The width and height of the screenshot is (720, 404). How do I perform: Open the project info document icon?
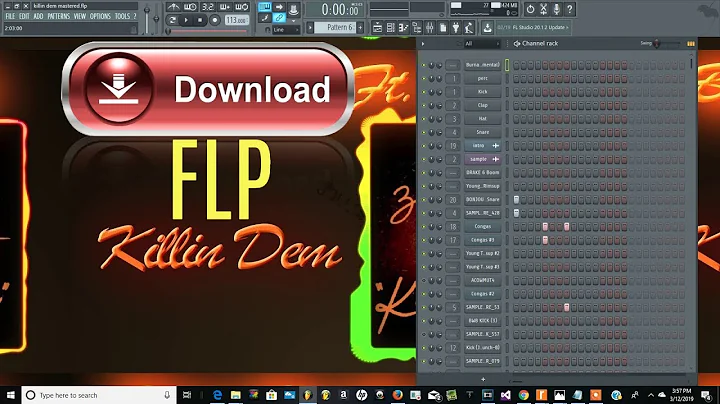443,28
